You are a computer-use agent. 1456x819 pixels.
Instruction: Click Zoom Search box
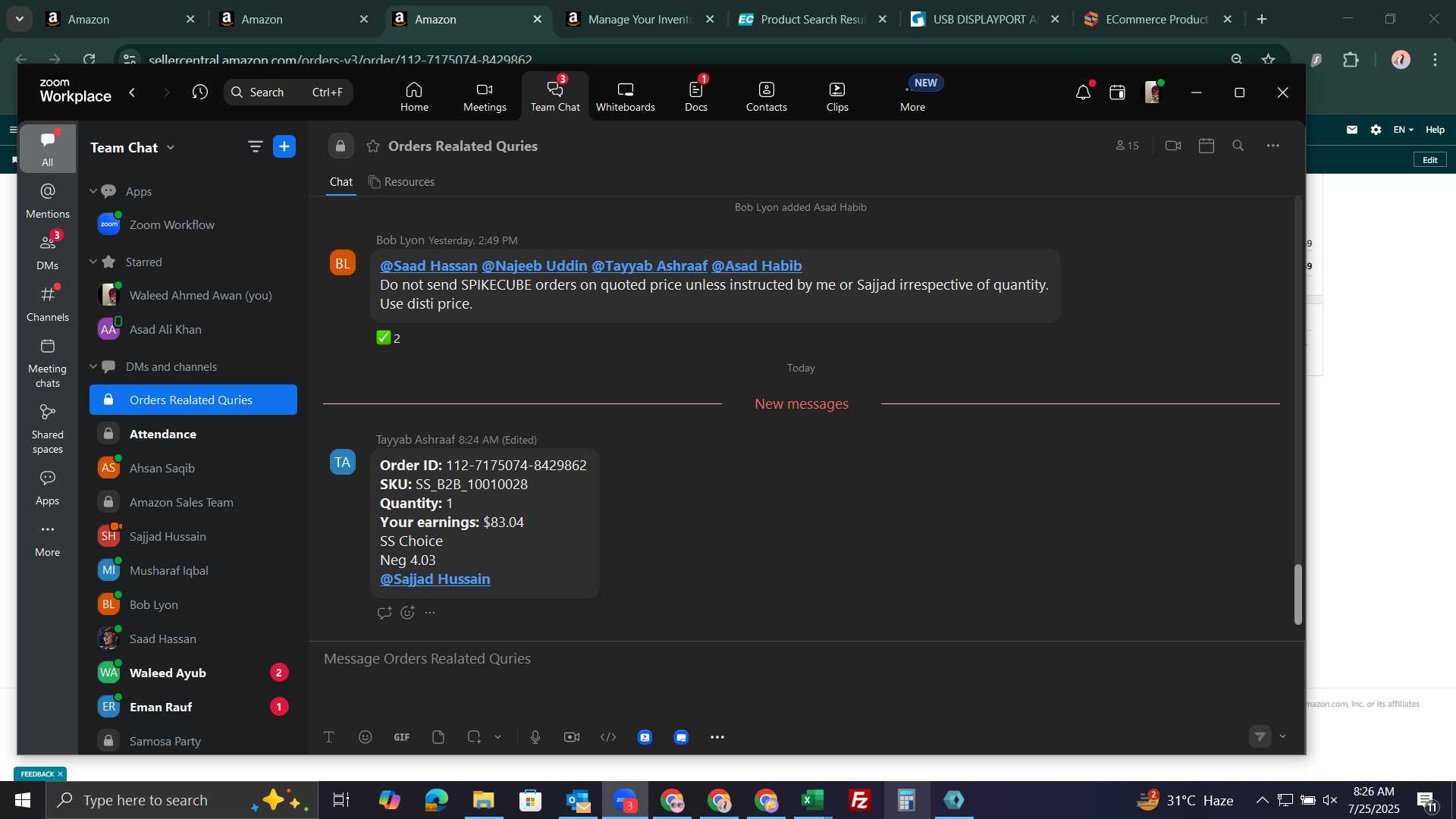pos(288,93)
